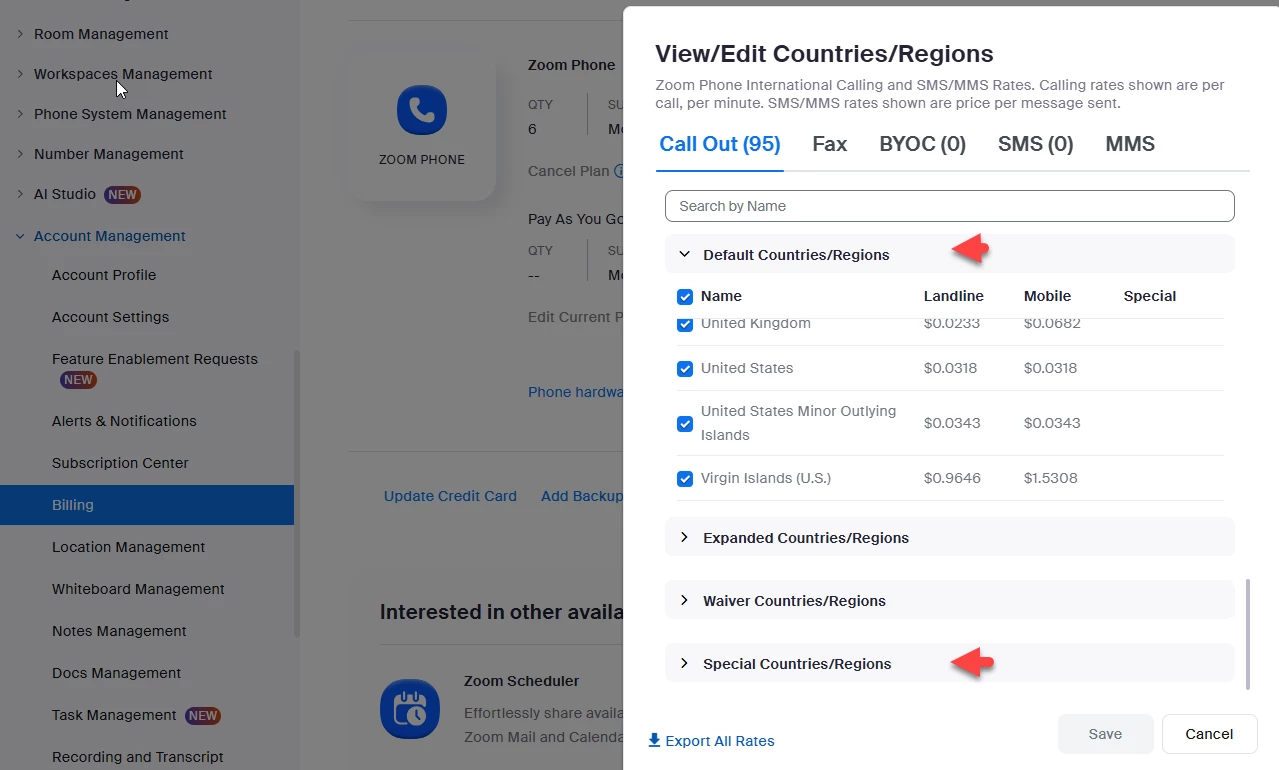
Task: Open Account Profile page
Action: [104, 275]
